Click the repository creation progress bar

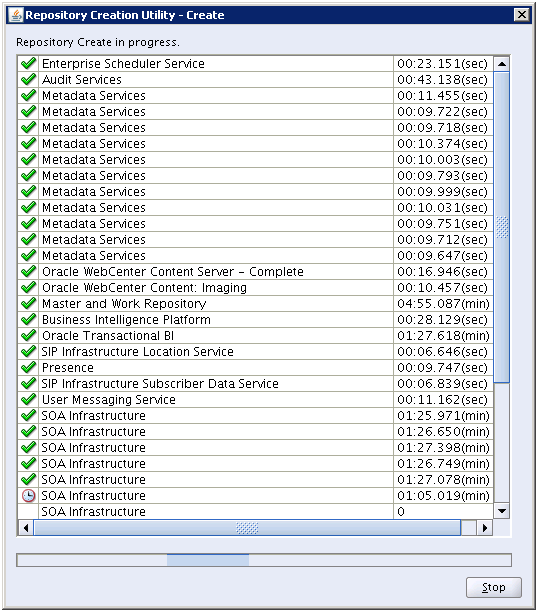point(264,560)
